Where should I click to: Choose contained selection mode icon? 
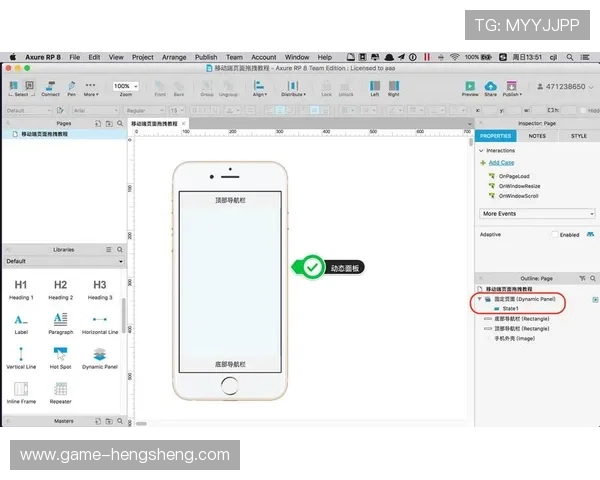pyautogui.click(x=29, y=85)
